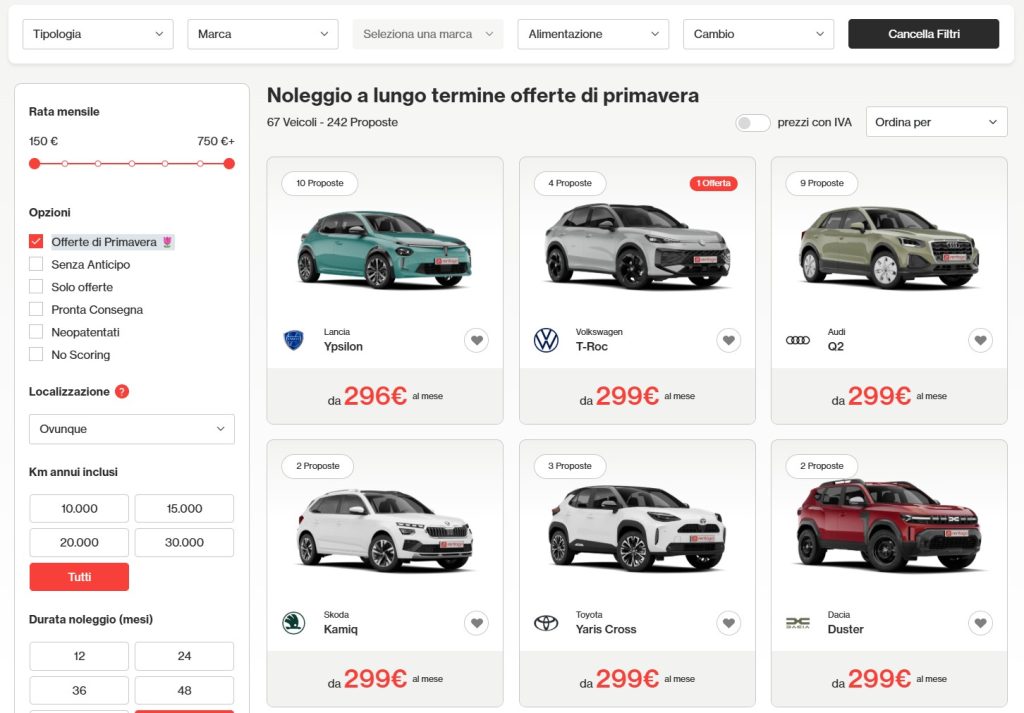Open the Ovunque location dropdown
The height and width of the screenshot is (713, 1024).
click(131, 429)
